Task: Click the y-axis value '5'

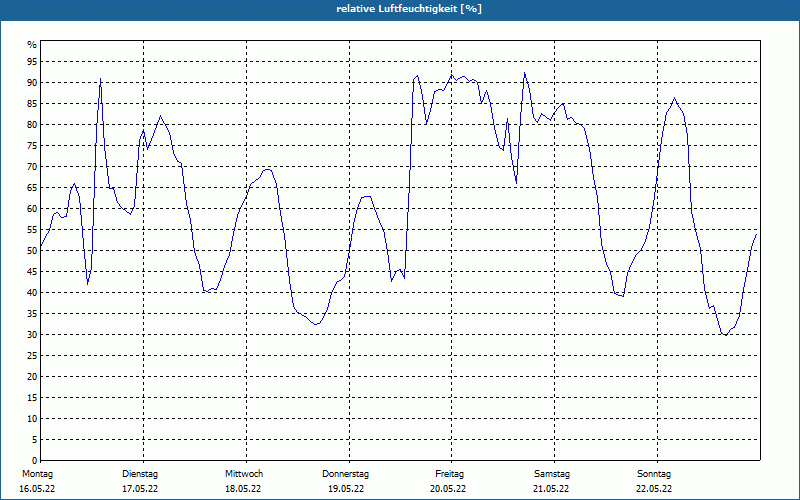Action: click(35, 440)
